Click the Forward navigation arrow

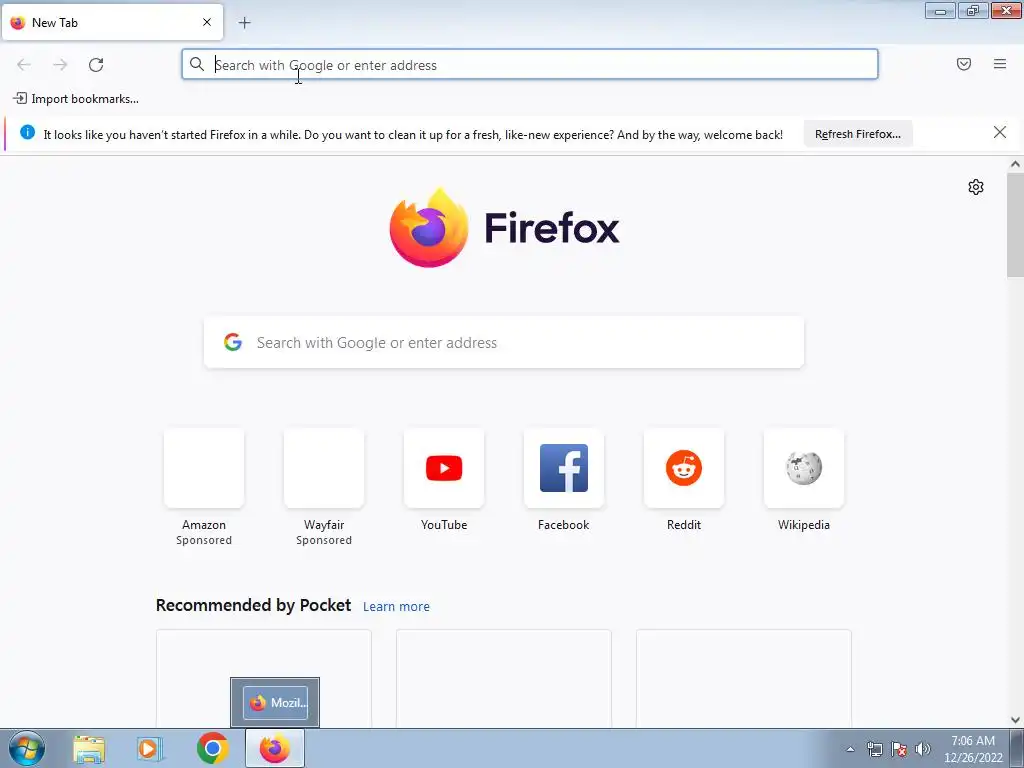click(x=60, y=65)
